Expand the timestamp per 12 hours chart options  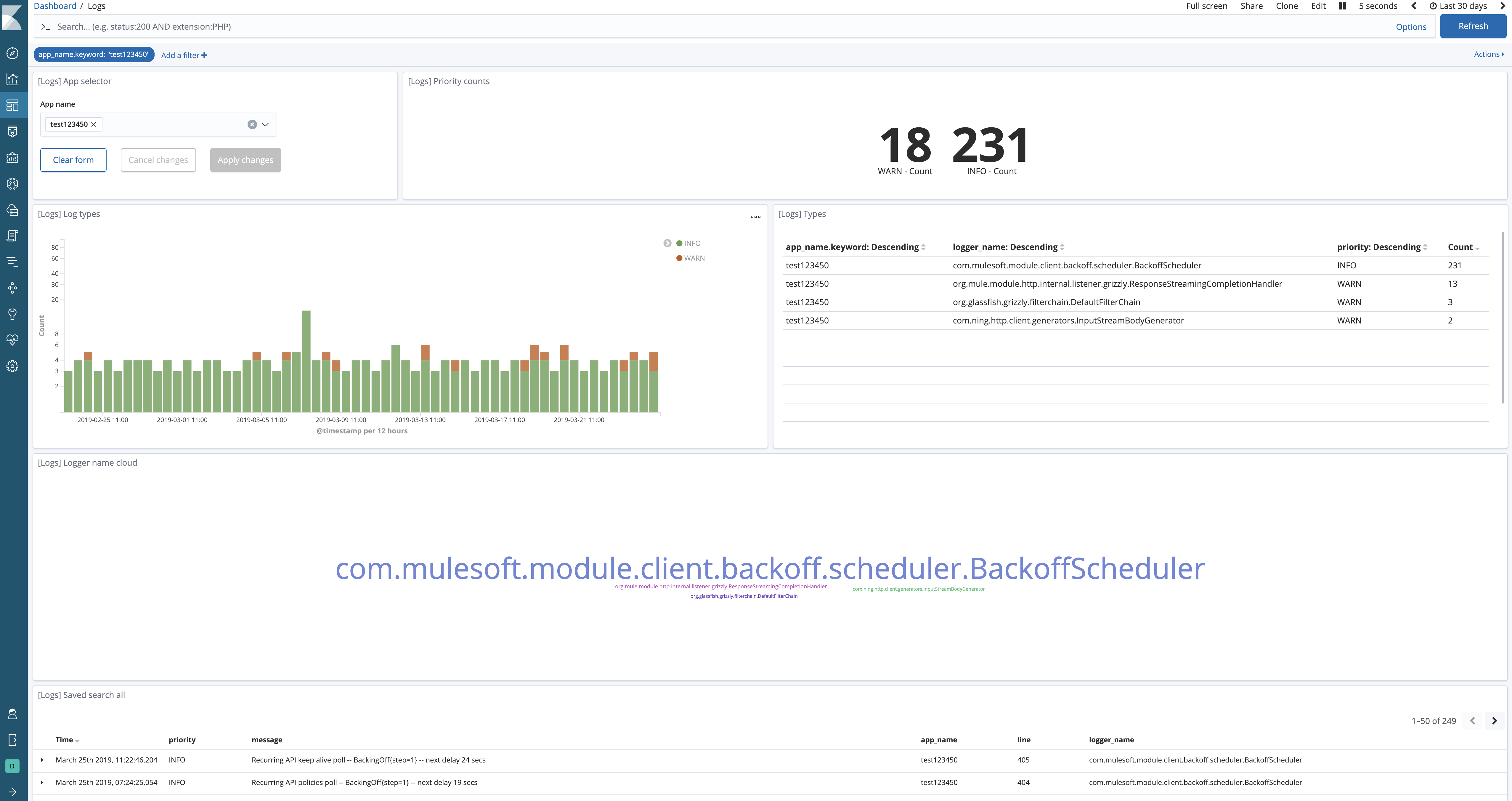pos(757,216)
